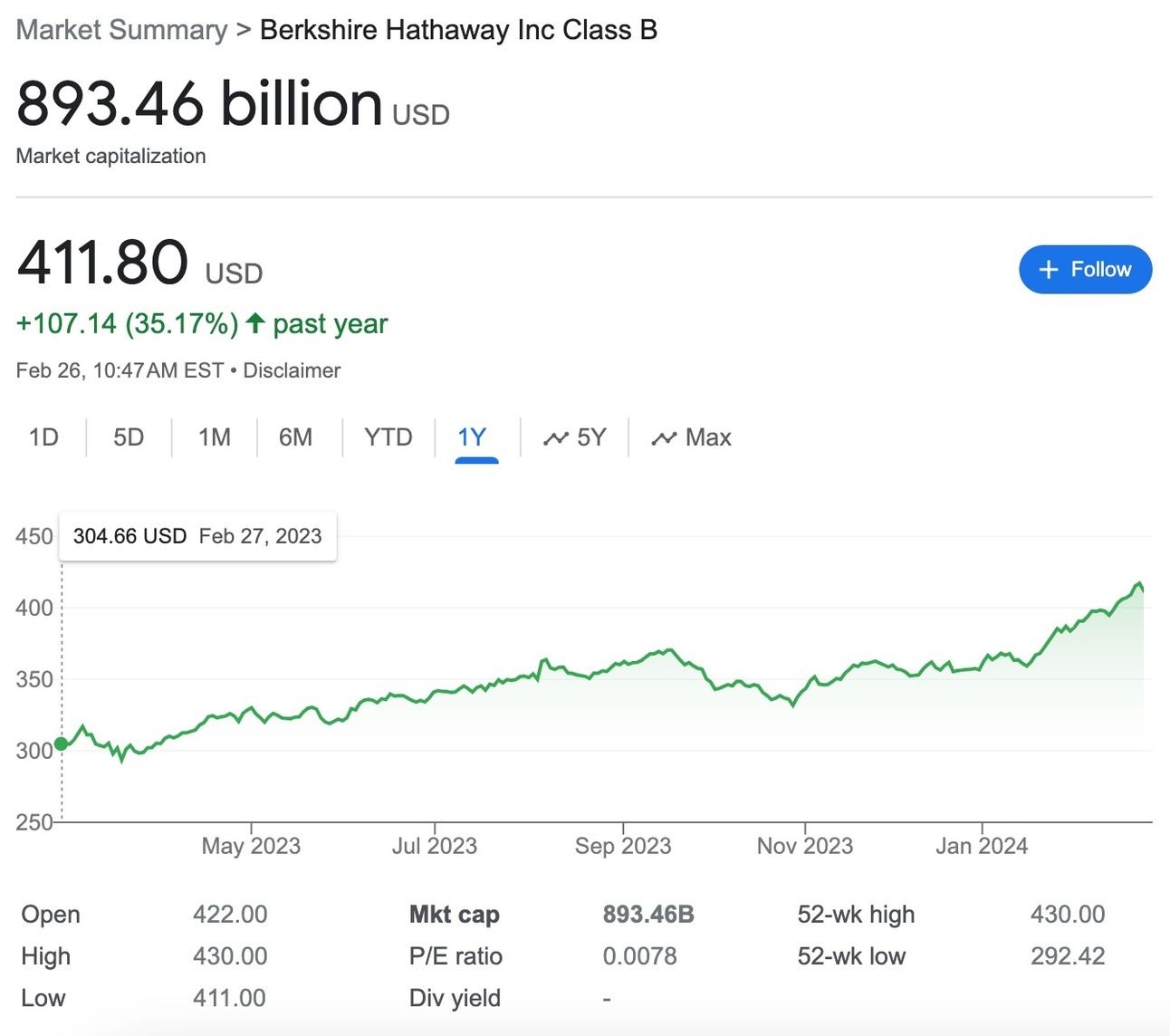Switch to the 5D range tab
1170x1036 pixels.
point(129,437)
